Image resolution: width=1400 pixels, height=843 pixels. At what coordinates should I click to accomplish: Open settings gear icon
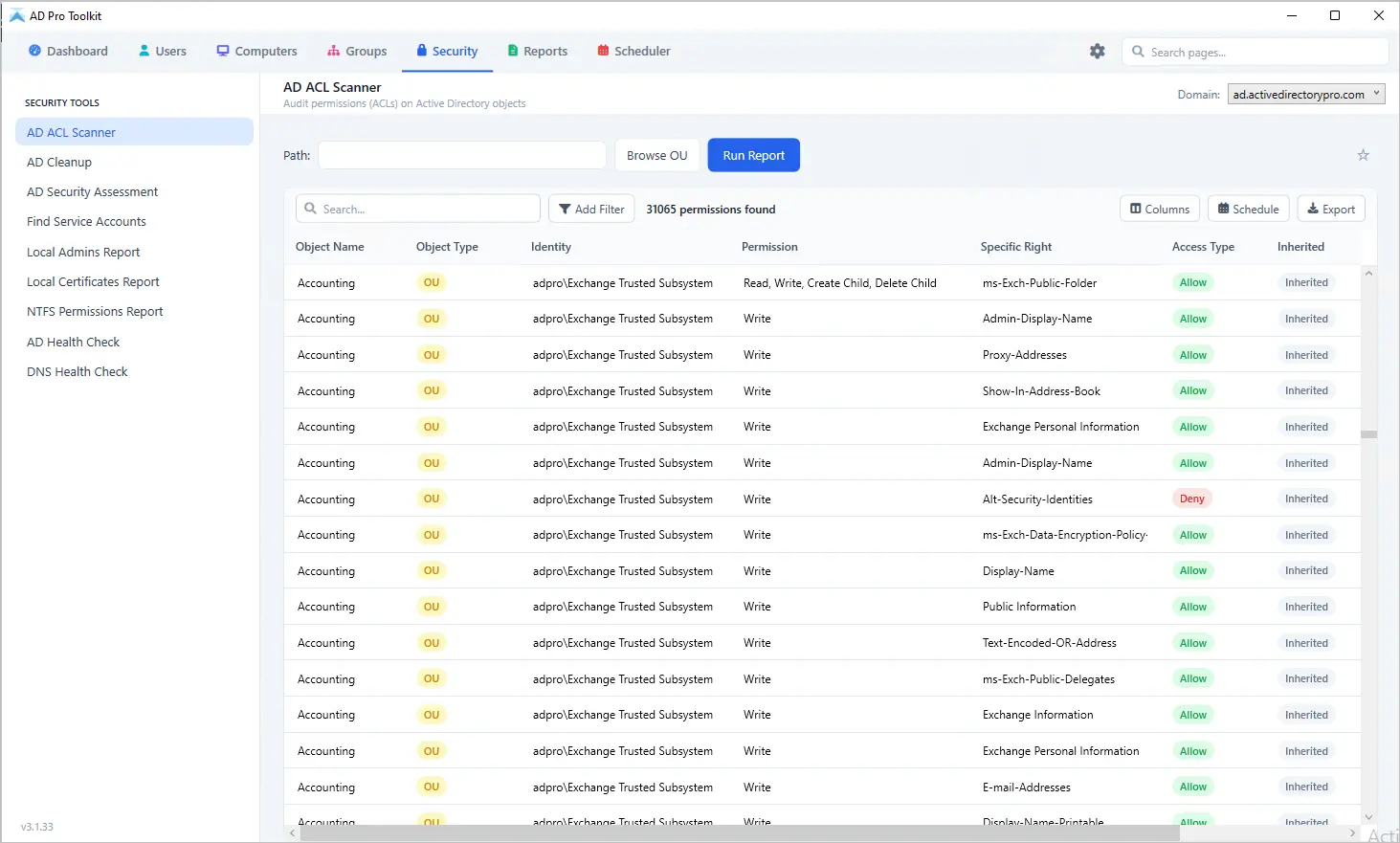(x=1098, y=51)
